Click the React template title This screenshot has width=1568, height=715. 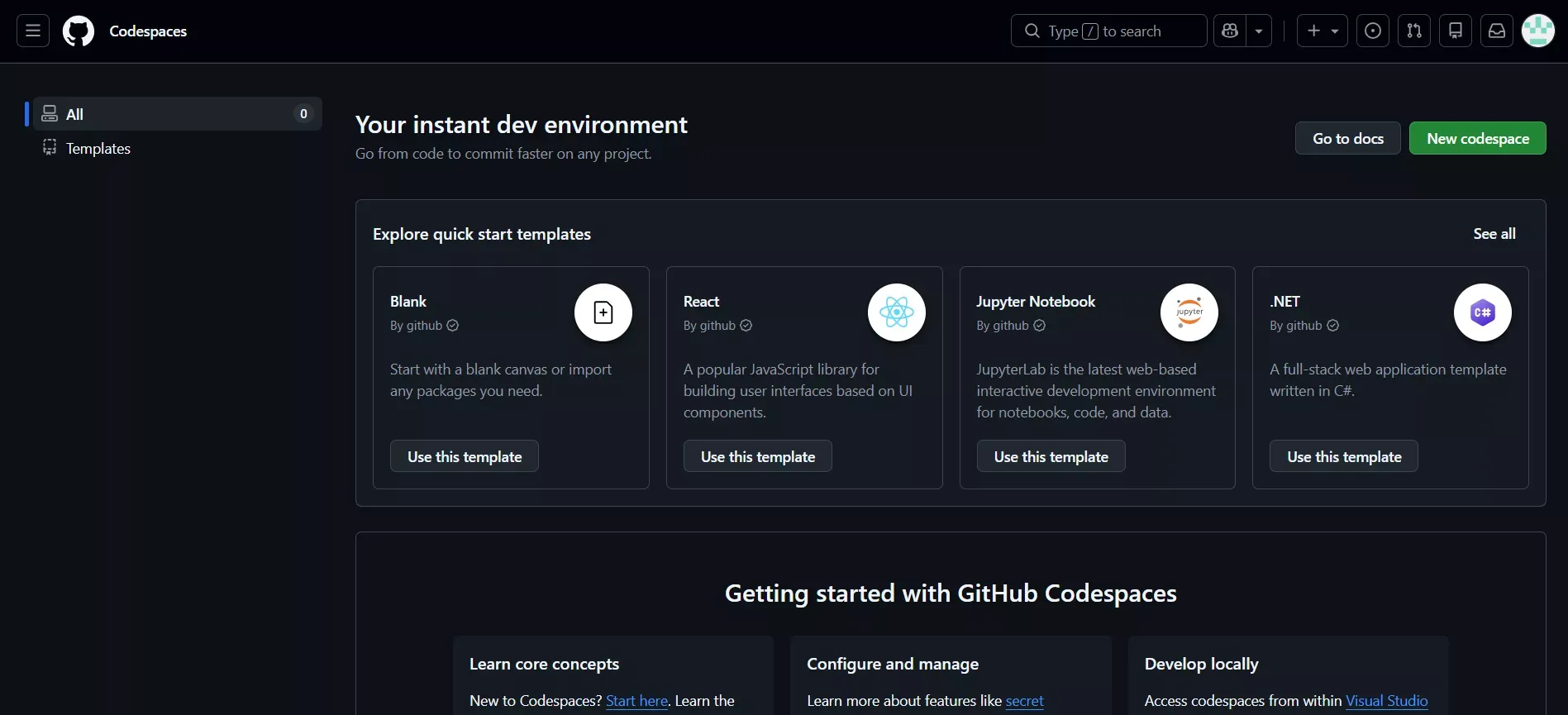702,302
